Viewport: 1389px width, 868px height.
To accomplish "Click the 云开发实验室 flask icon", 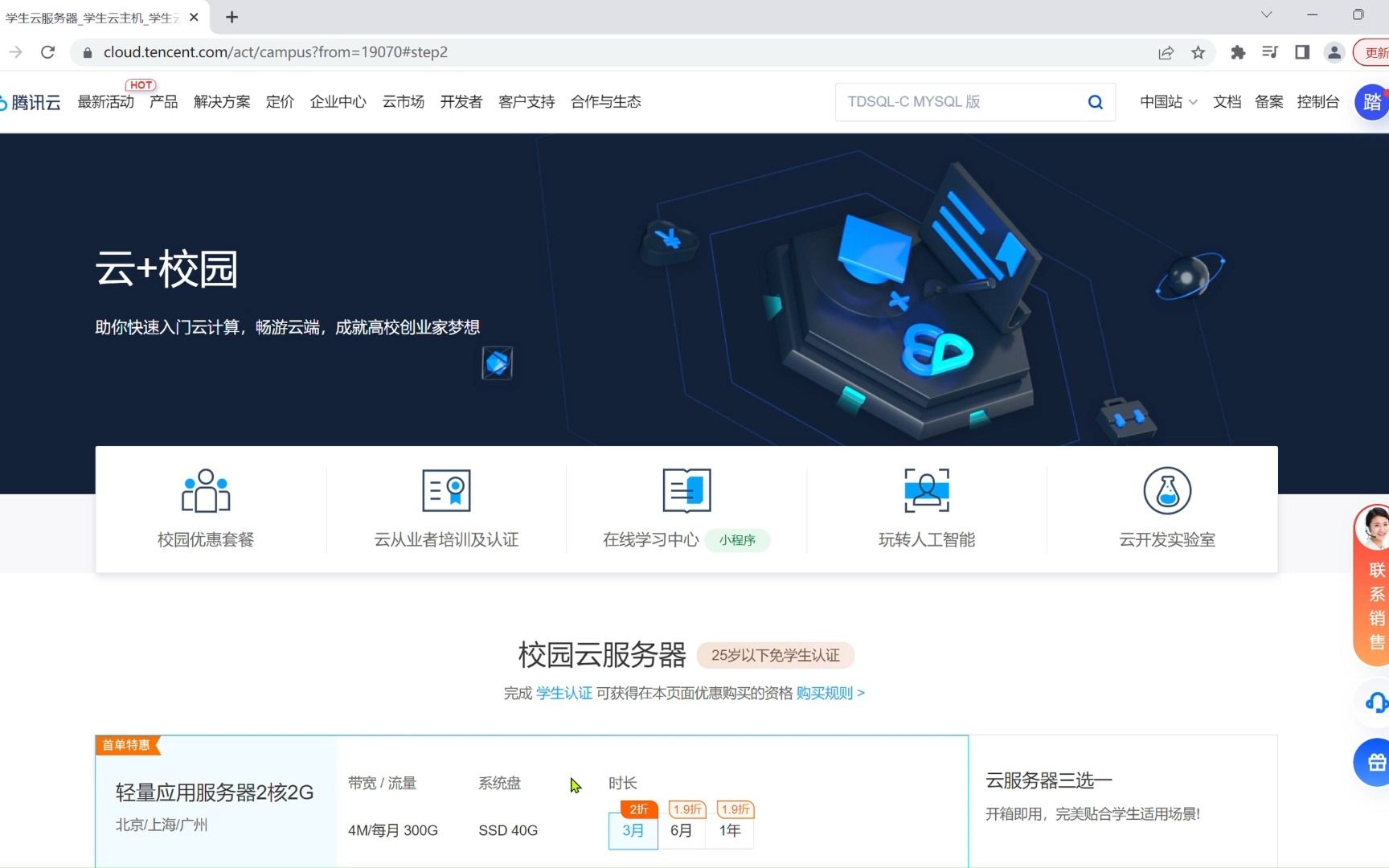I will pyautogui.click(x=1167, y=490).
